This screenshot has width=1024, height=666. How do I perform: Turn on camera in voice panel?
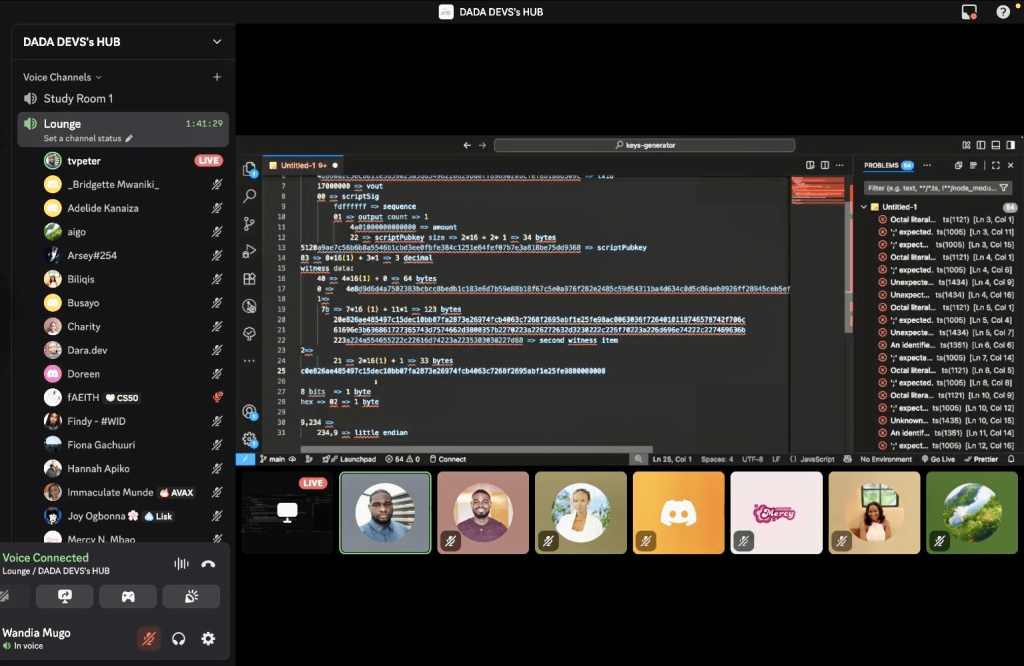[x=8, y=596]
